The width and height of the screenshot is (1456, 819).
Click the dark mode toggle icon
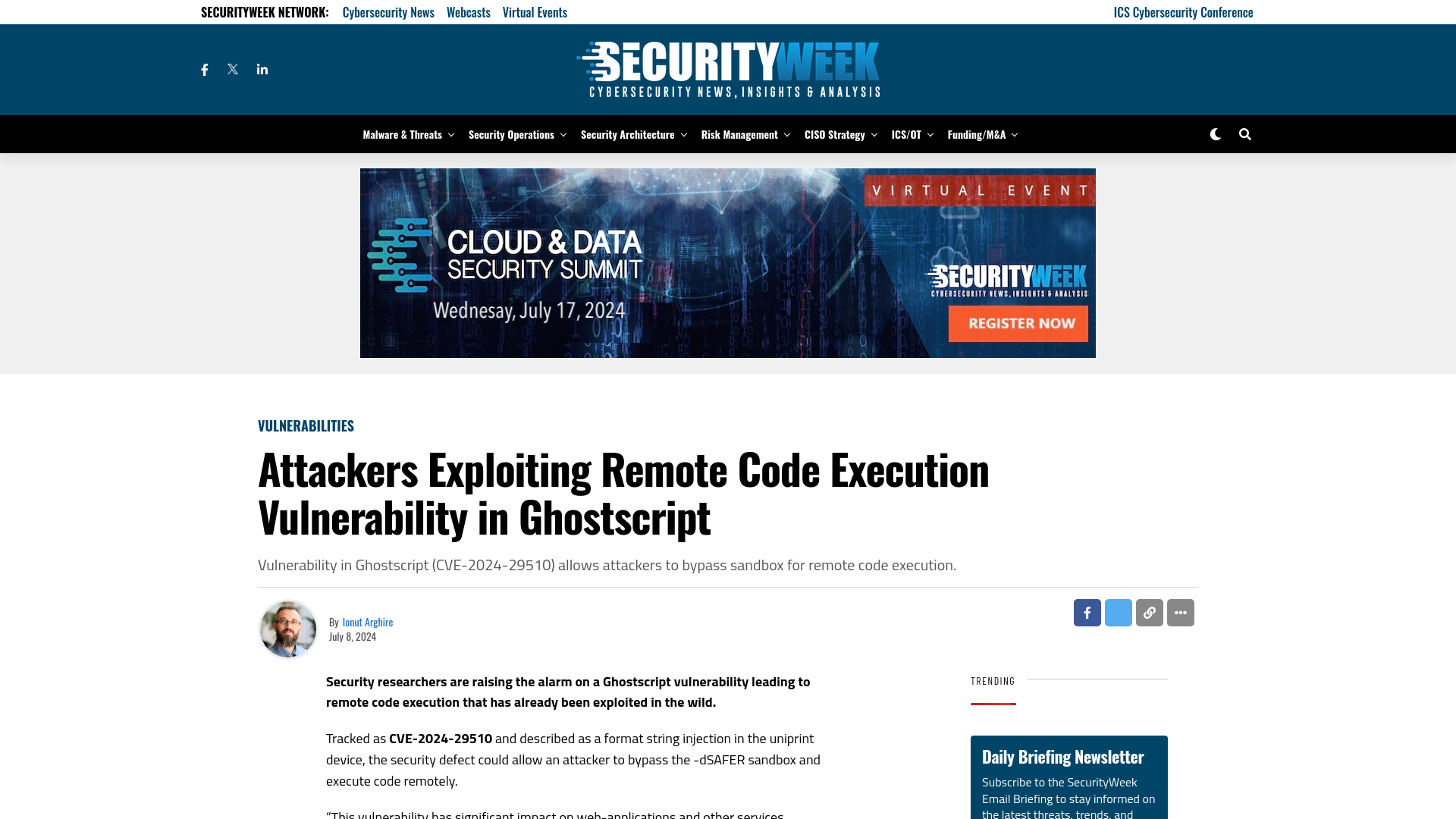click(x=1215, y=134)
